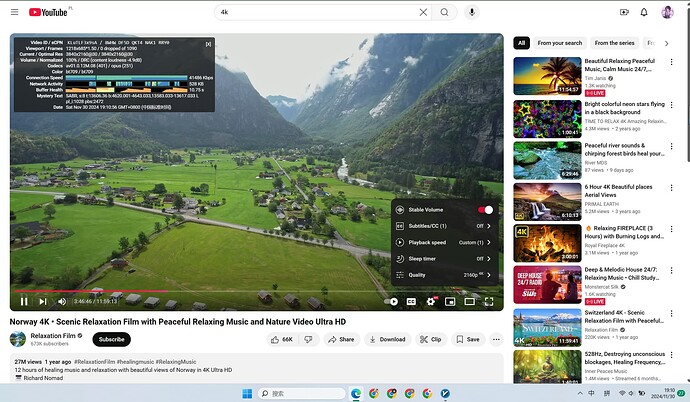690x402 pixels.
Task: Download the video
Action: [387, 340]
